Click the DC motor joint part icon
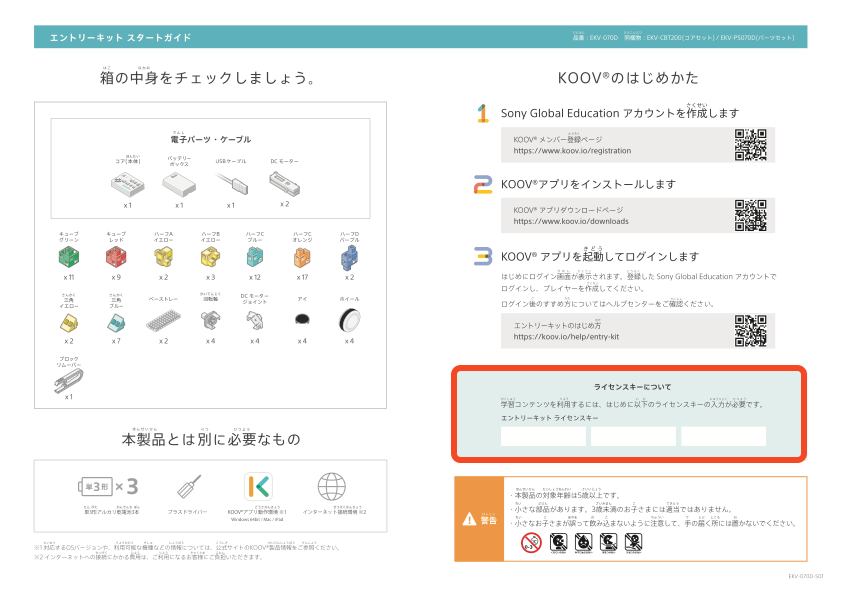 click(x=255, y=321)
